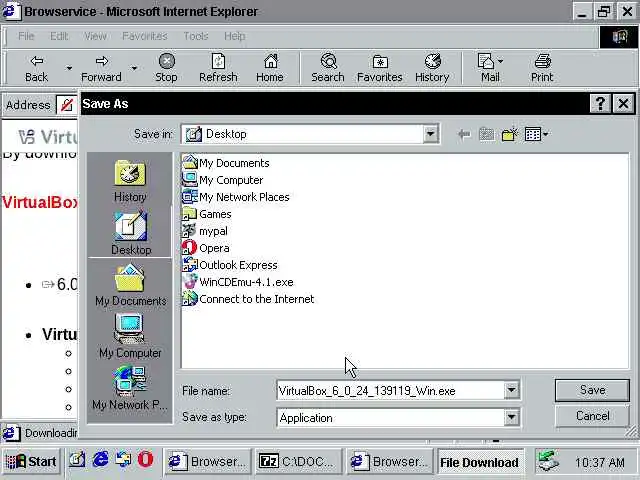The width and height of the screenshot is (640, 480).
Task: Click the Stop toolbar button
Action: tap(166, 68)
